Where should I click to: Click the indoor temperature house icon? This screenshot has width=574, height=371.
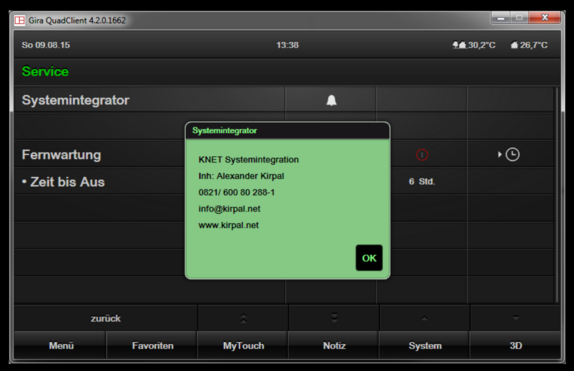(514, 45)
